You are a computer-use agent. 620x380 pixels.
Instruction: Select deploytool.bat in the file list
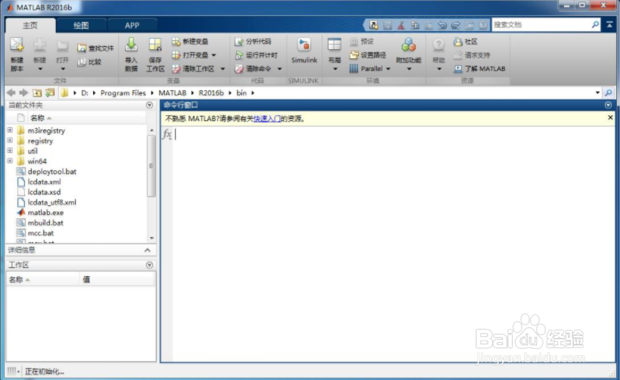52,172
